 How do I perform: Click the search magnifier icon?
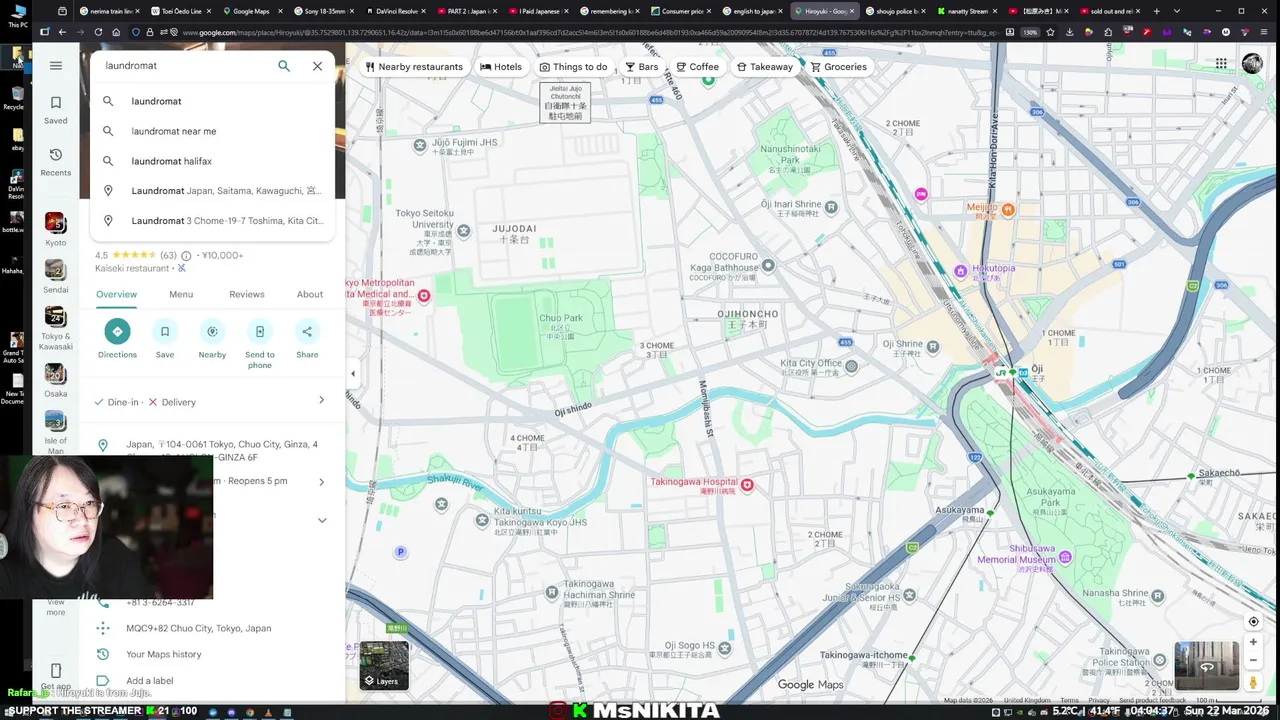click(284, 66)
